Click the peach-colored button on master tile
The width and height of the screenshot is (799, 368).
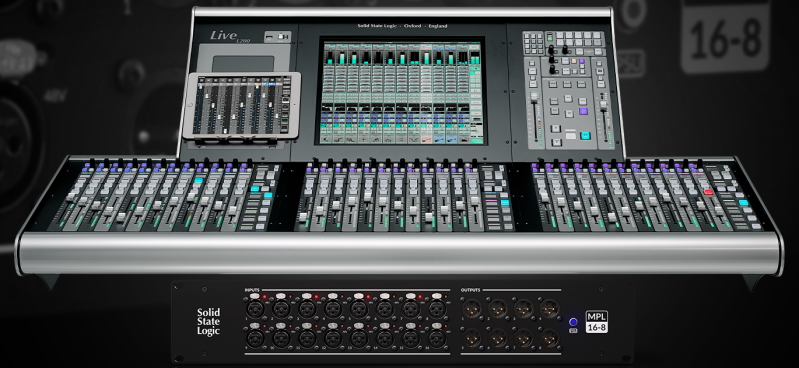pos(574,61)
